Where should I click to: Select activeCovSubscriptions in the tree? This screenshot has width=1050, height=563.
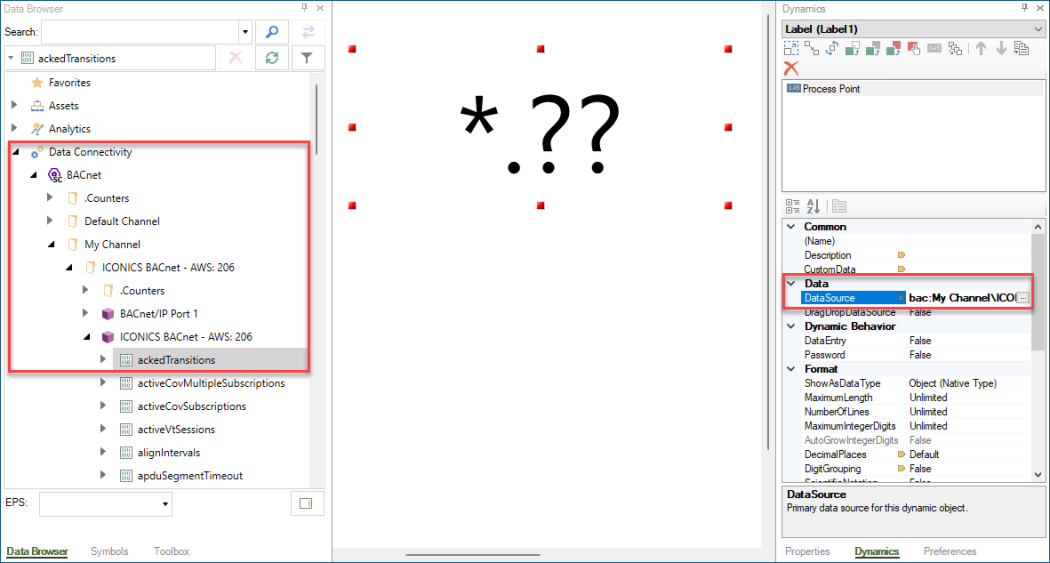pos(191,406)
